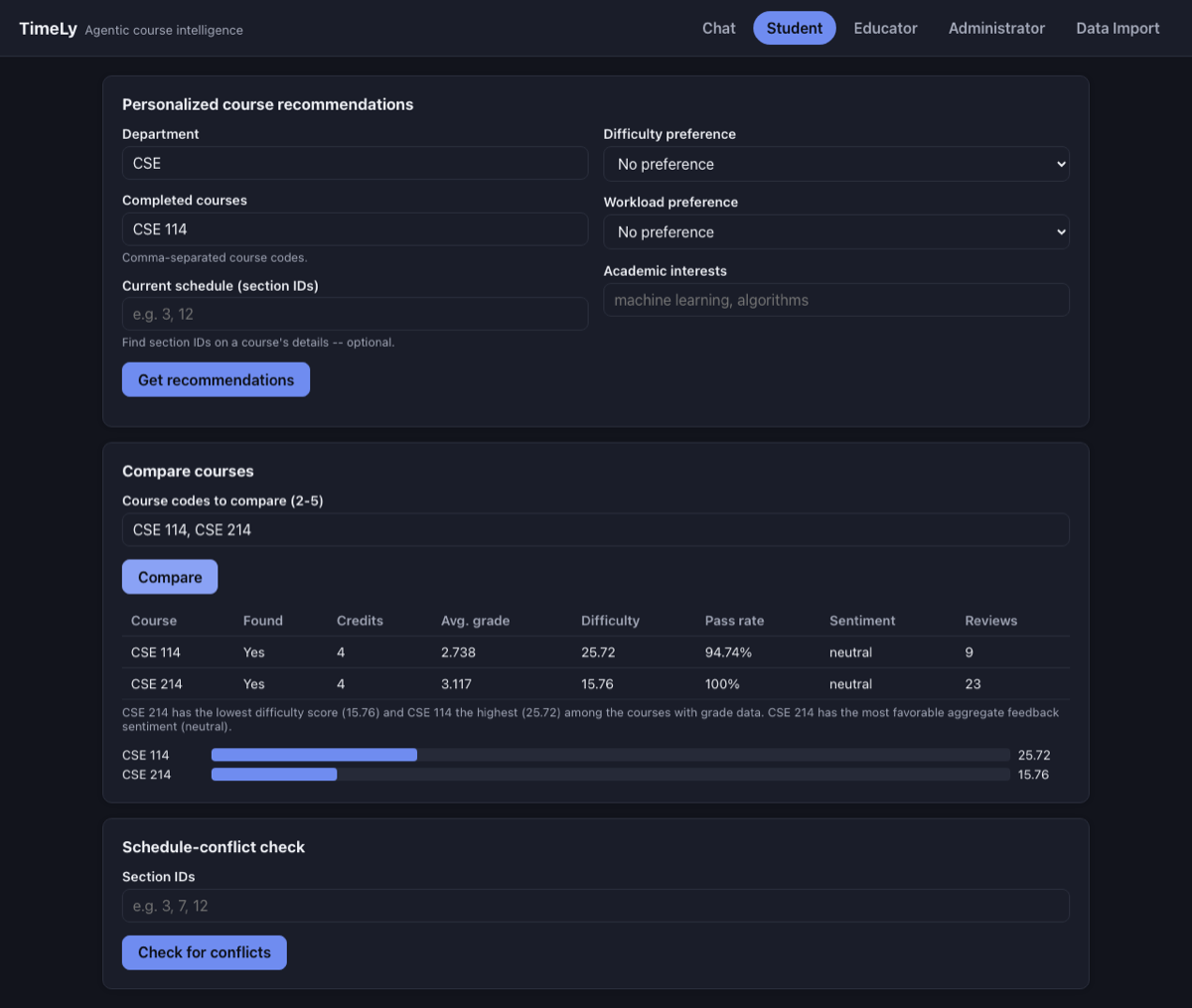Click the Avg. grade column header
The width and height of the screenshot is (1192, 1008).
coord(475,621)
